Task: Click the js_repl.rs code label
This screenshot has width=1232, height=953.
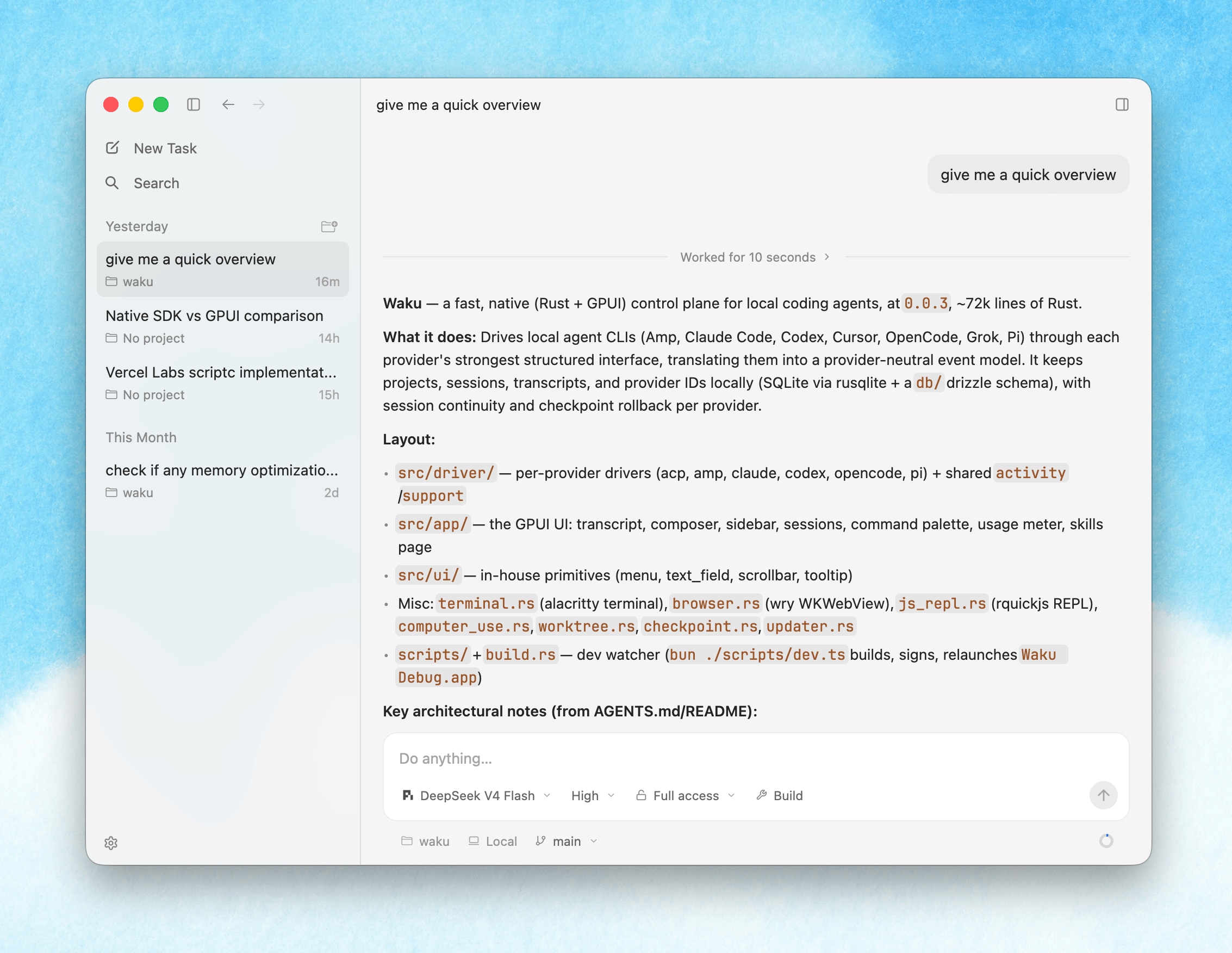Action: 942,603
